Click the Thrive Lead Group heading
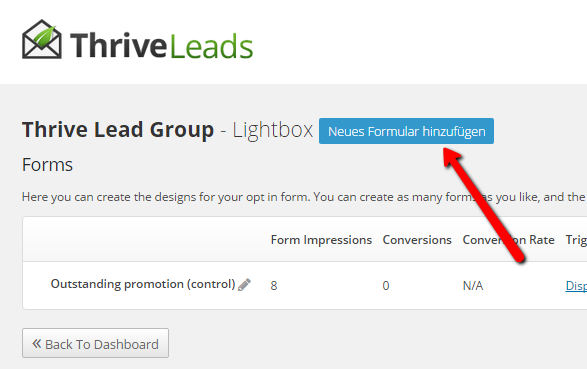This screenshot has height=369, width=587. pos(118,129)
